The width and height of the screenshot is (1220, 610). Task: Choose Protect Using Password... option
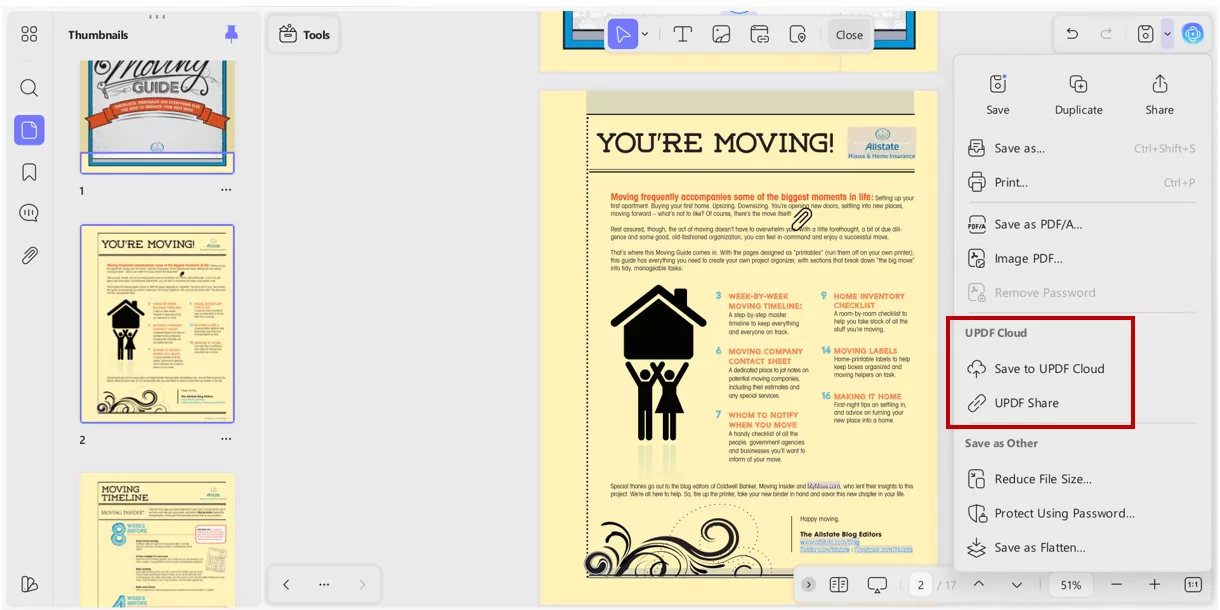pos(1082,513)
